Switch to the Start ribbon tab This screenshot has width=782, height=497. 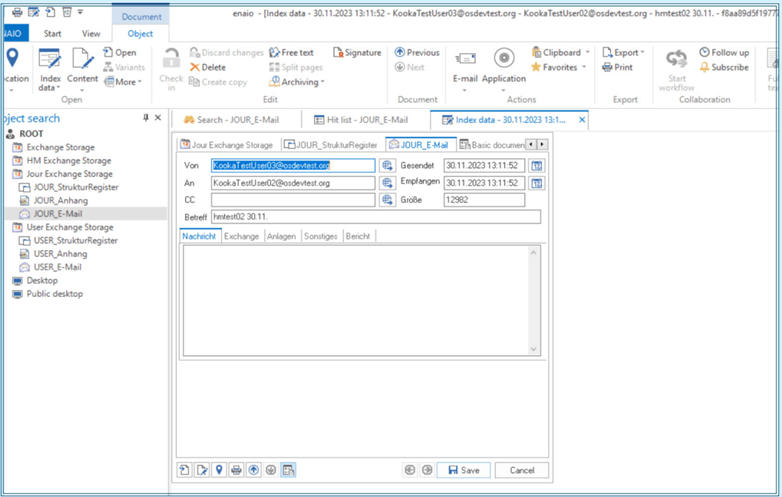pos(52,33)
